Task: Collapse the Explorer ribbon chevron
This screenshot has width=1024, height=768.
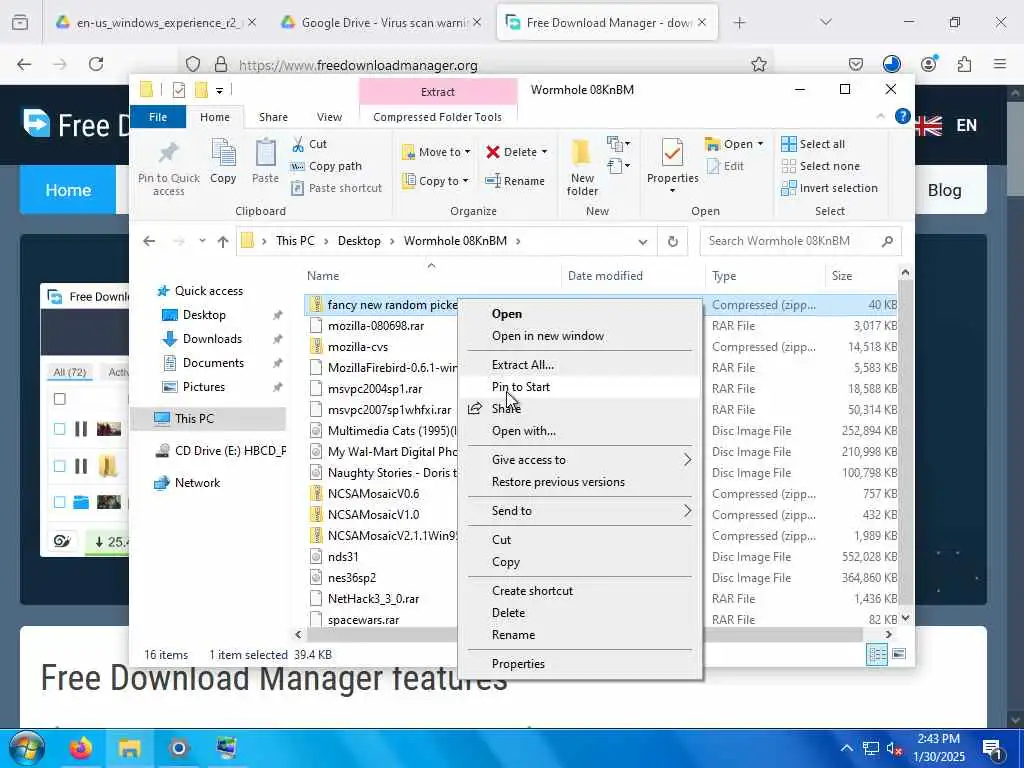Action: tap(880, 116)
